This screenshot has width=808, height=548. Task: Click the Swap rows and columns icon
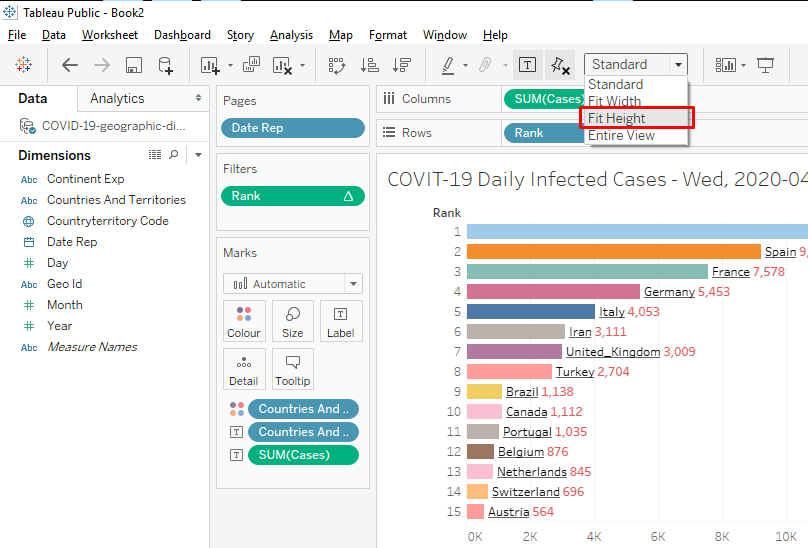click(x=336, y=65)
